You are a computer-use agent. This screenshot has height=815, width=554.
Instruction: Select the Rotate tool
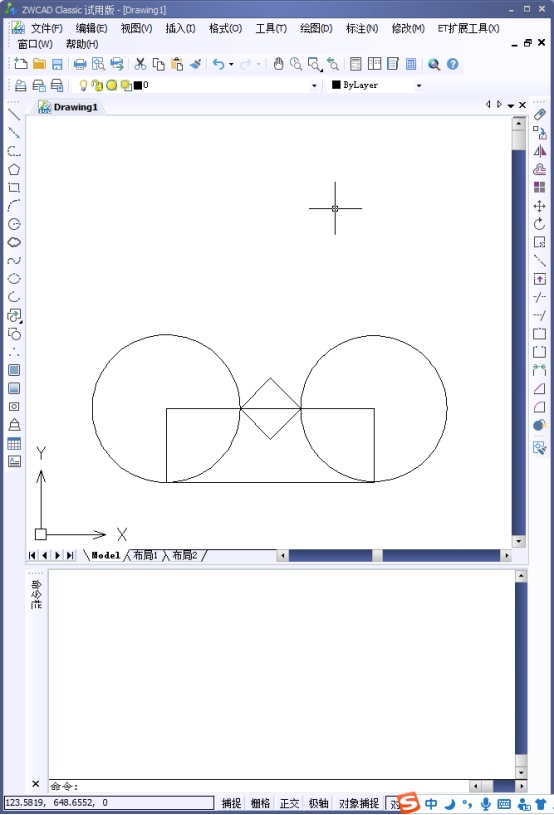539,225
